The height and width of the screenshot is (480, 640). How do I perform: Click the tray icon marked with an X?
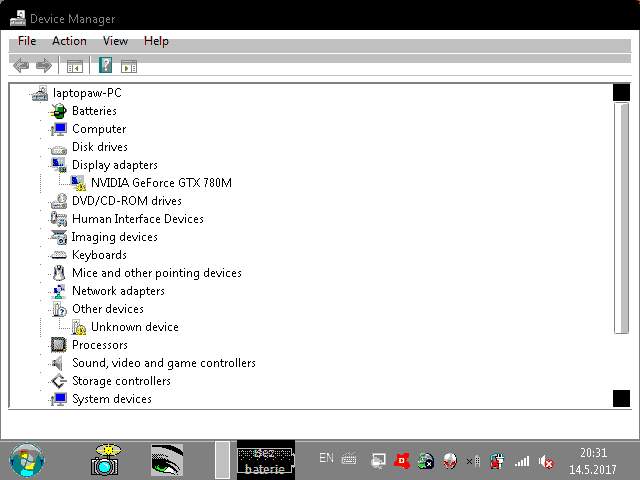(473, 462)
